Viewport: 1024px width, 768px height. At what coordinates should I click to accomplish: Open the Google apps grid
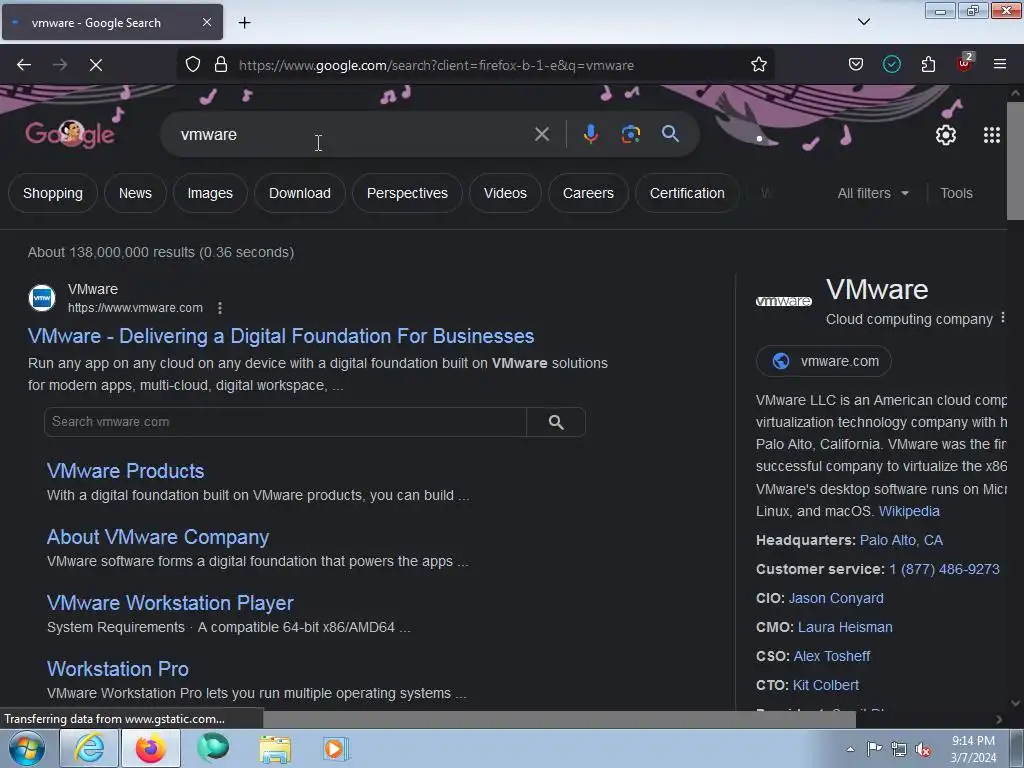991,135
